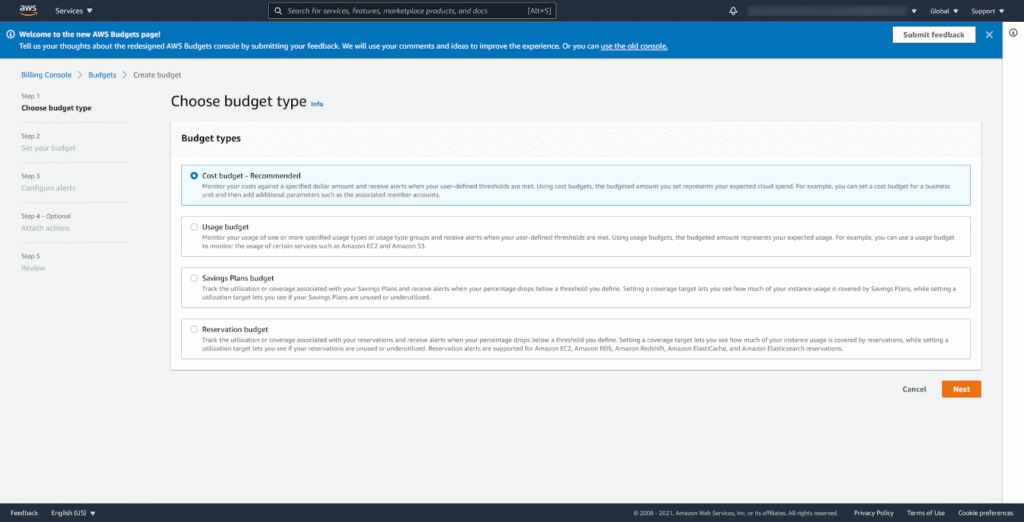Click the Next button
The height and width of the screenshot is (522, 1024).
pyautogui.click(x=961, y=389)
